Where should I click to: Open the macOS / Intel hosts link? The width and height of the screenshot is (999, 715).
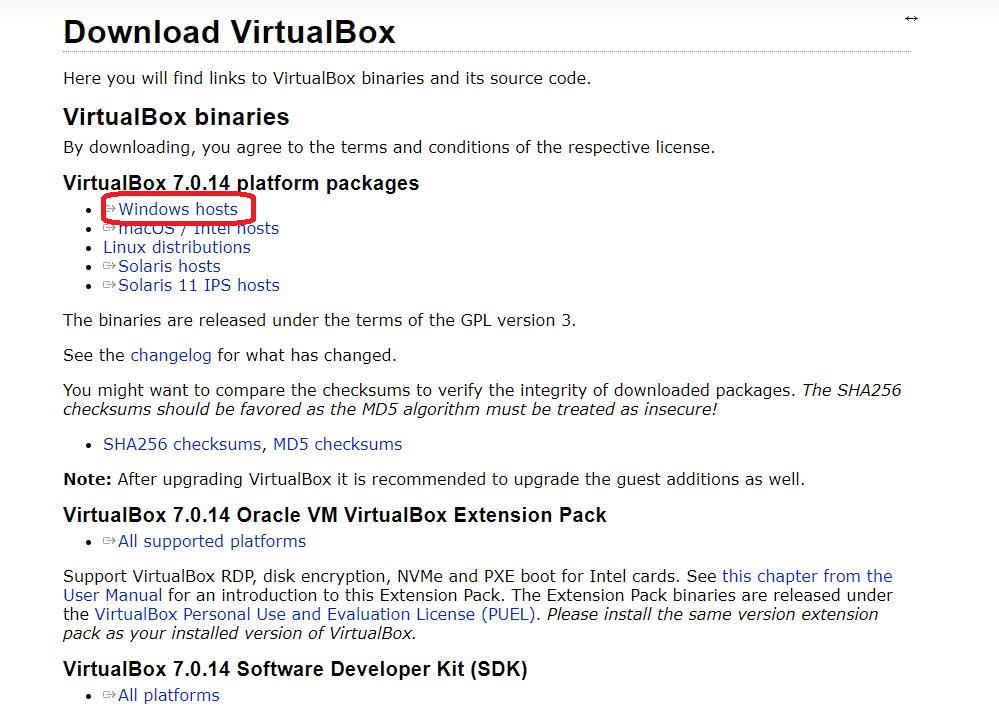coord(198,228)
